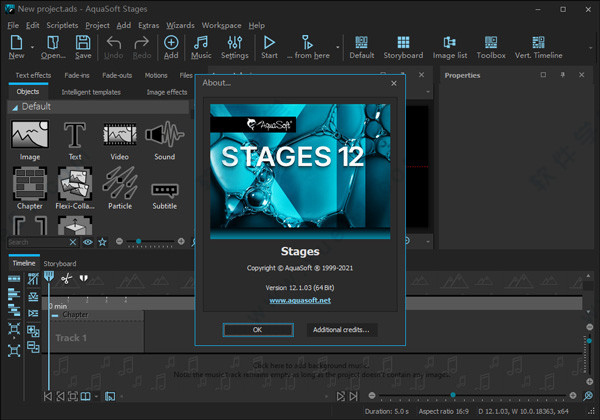
Task: Open the Scriptlets menu
Action: point(62,25)
